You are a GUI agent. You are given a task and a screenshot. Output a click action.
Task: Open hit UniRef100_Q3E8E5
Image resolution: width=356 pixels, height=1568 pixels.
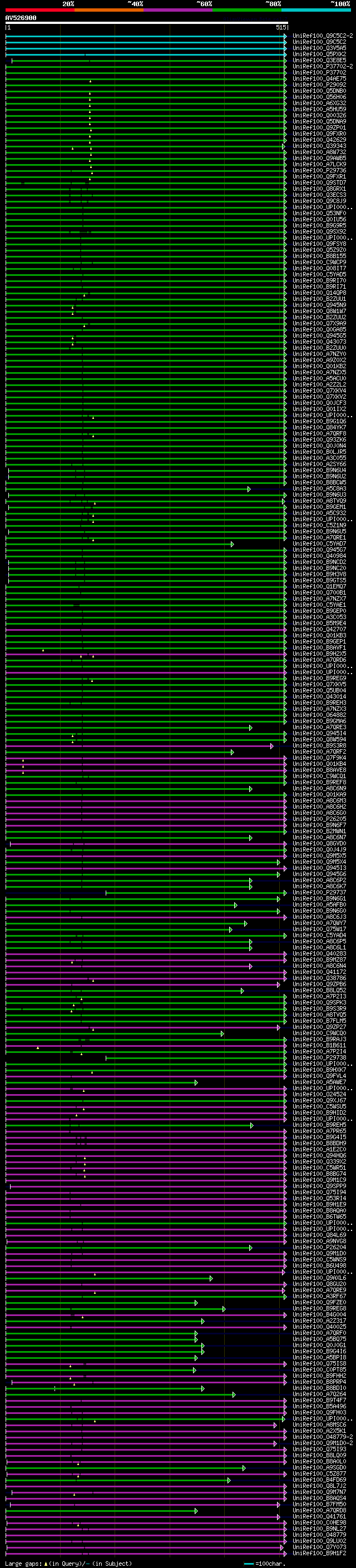point(319,60)
